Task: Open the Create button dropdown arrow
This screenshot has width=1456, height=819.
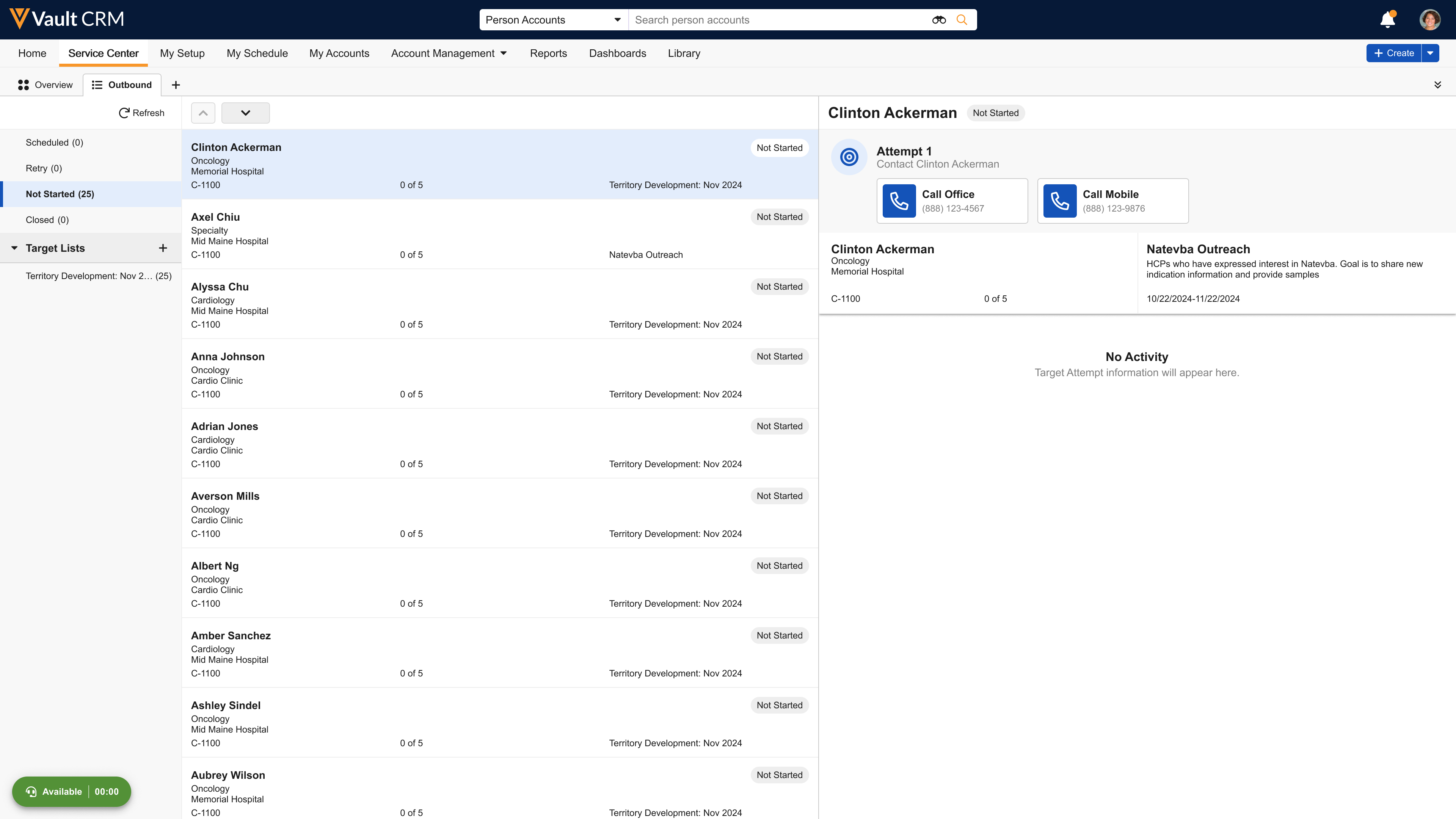Action: point(1430,53)
